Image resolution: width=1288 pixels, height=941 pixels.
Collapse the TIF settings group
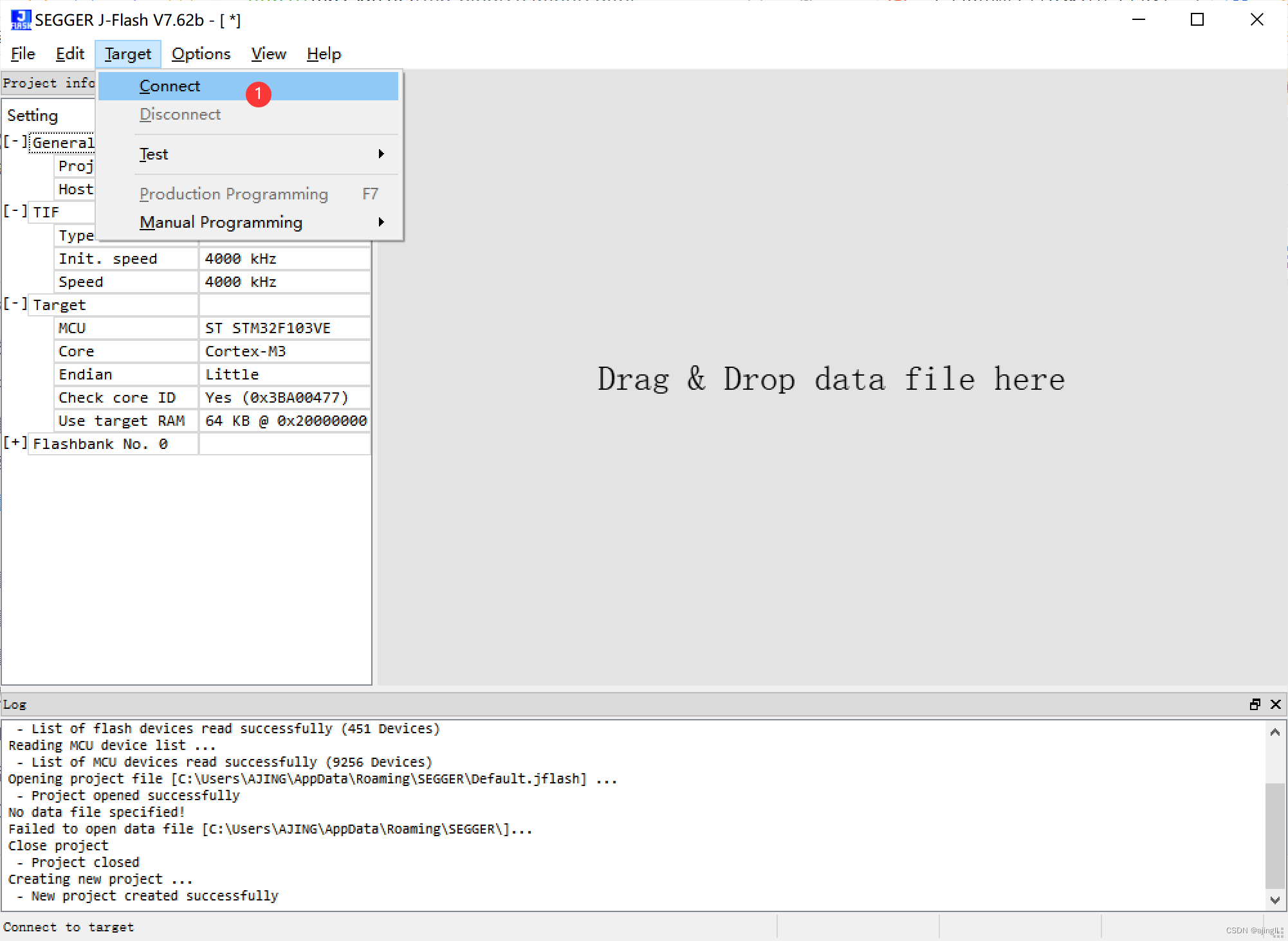(x=15, y=211)
